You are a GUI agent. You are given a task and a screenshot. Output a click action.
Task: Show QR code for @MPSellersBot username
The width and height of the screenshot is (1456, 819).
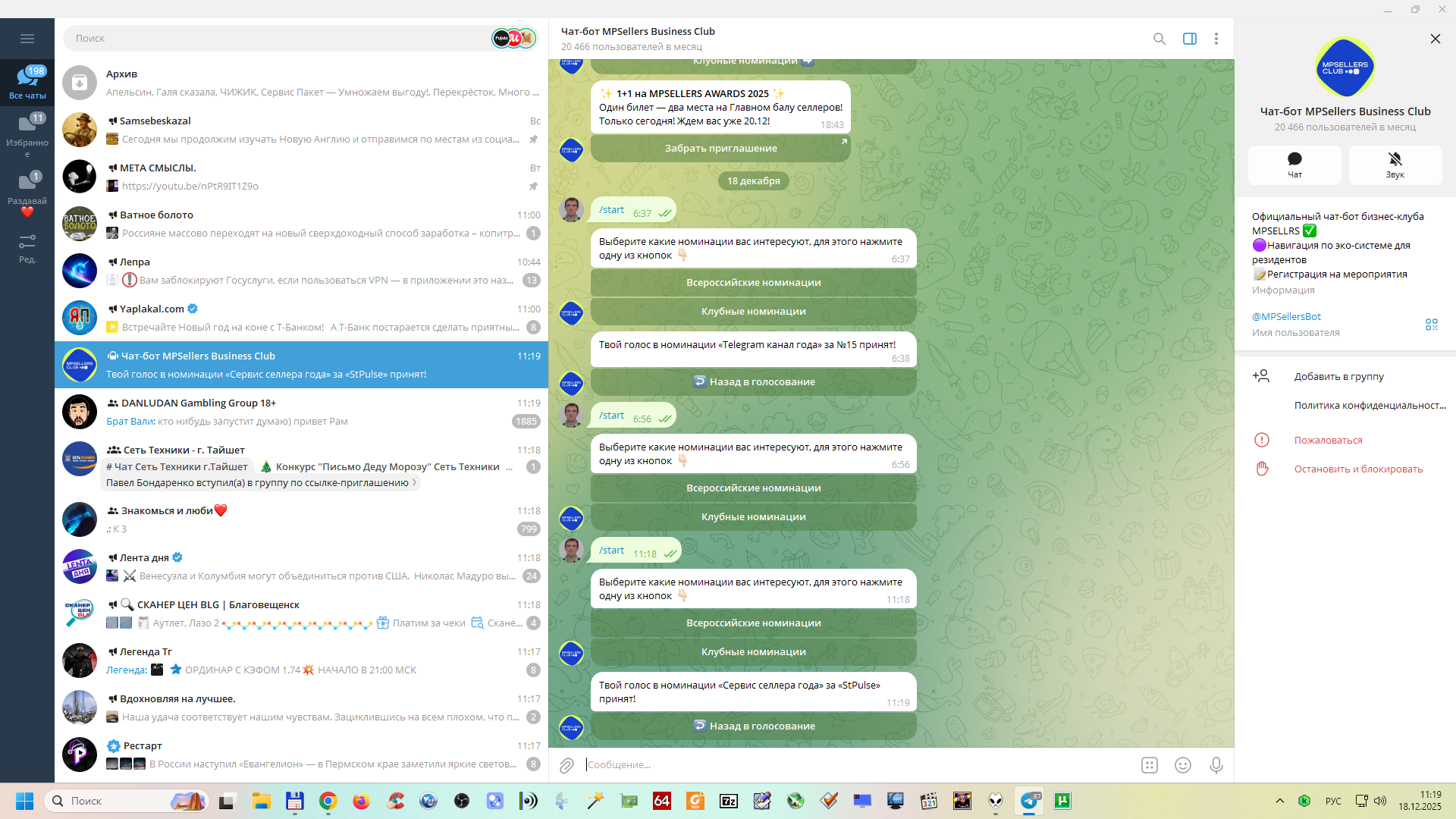[1431, 325]
